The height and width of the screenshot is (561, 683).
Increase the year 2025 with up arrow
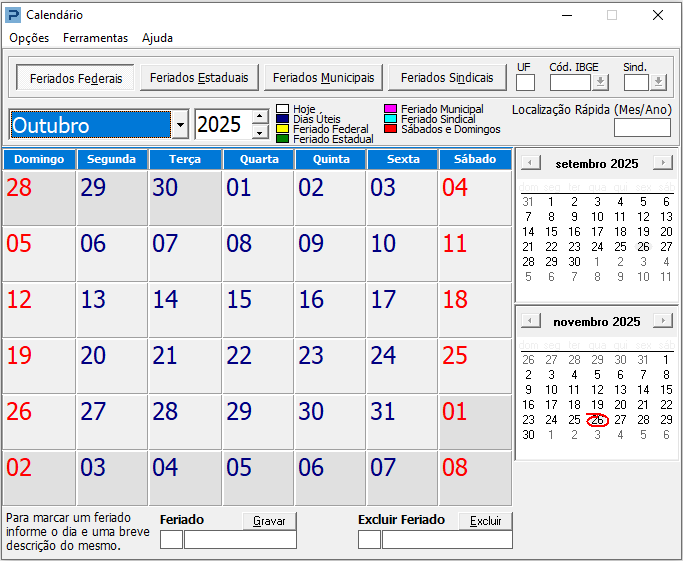260,116
